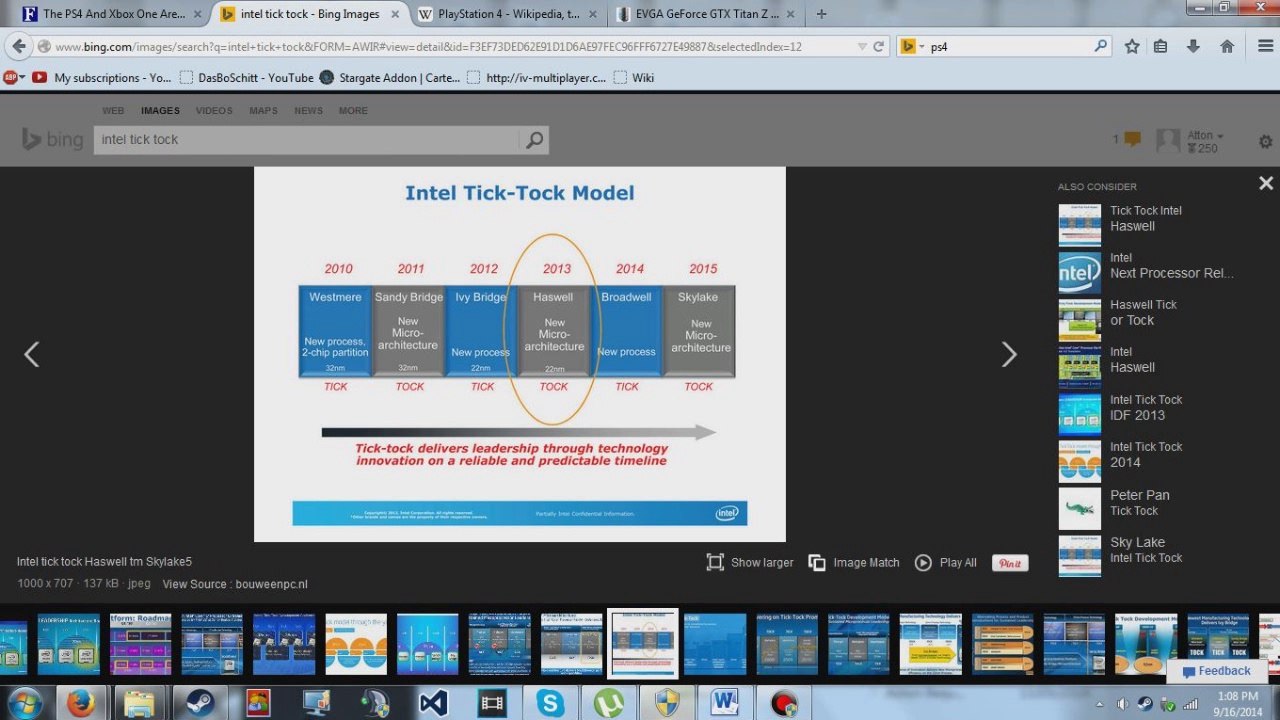The height and width of the screenshot is (720, 1280).
Task: Click the Bing logo
Action: coord(52,140)
